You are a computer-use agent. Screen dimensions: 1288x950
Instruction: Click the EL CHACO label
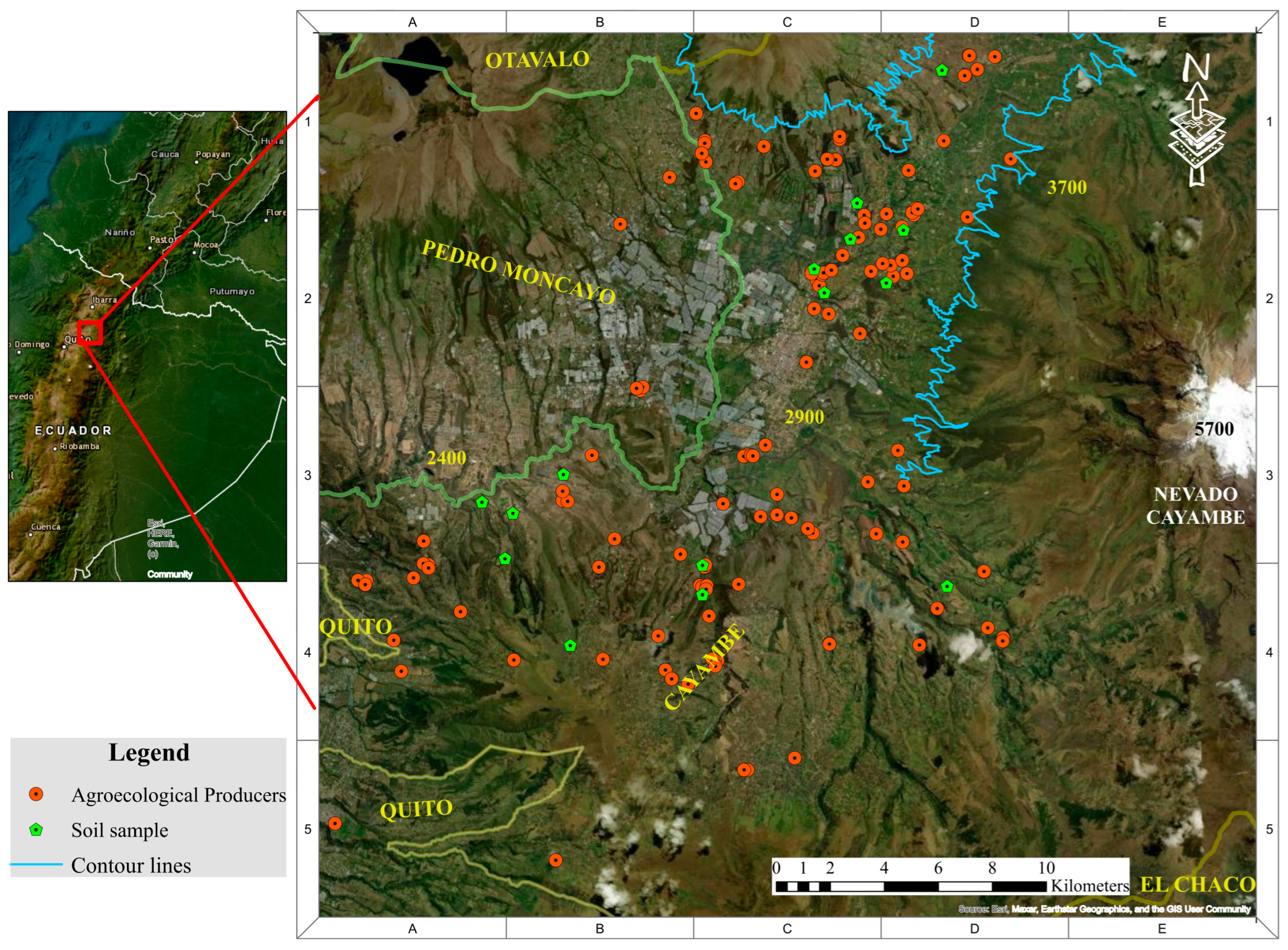[1197, 884]
